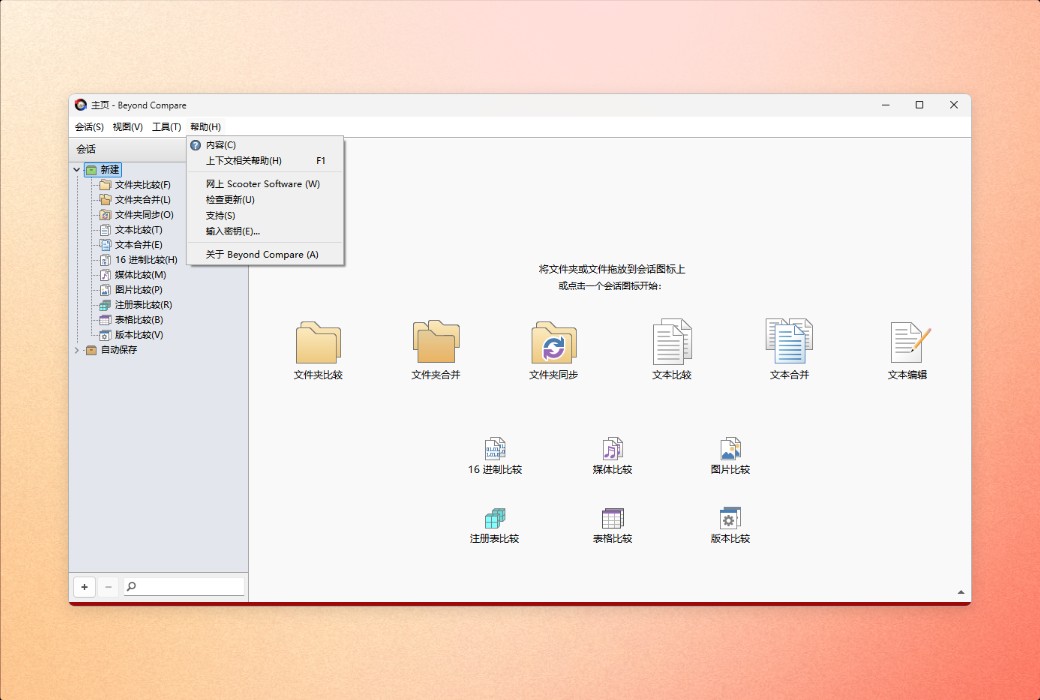Close the Beyond Compare window
The height and width of the screenshot is (700, 1040).
[954, 105]
